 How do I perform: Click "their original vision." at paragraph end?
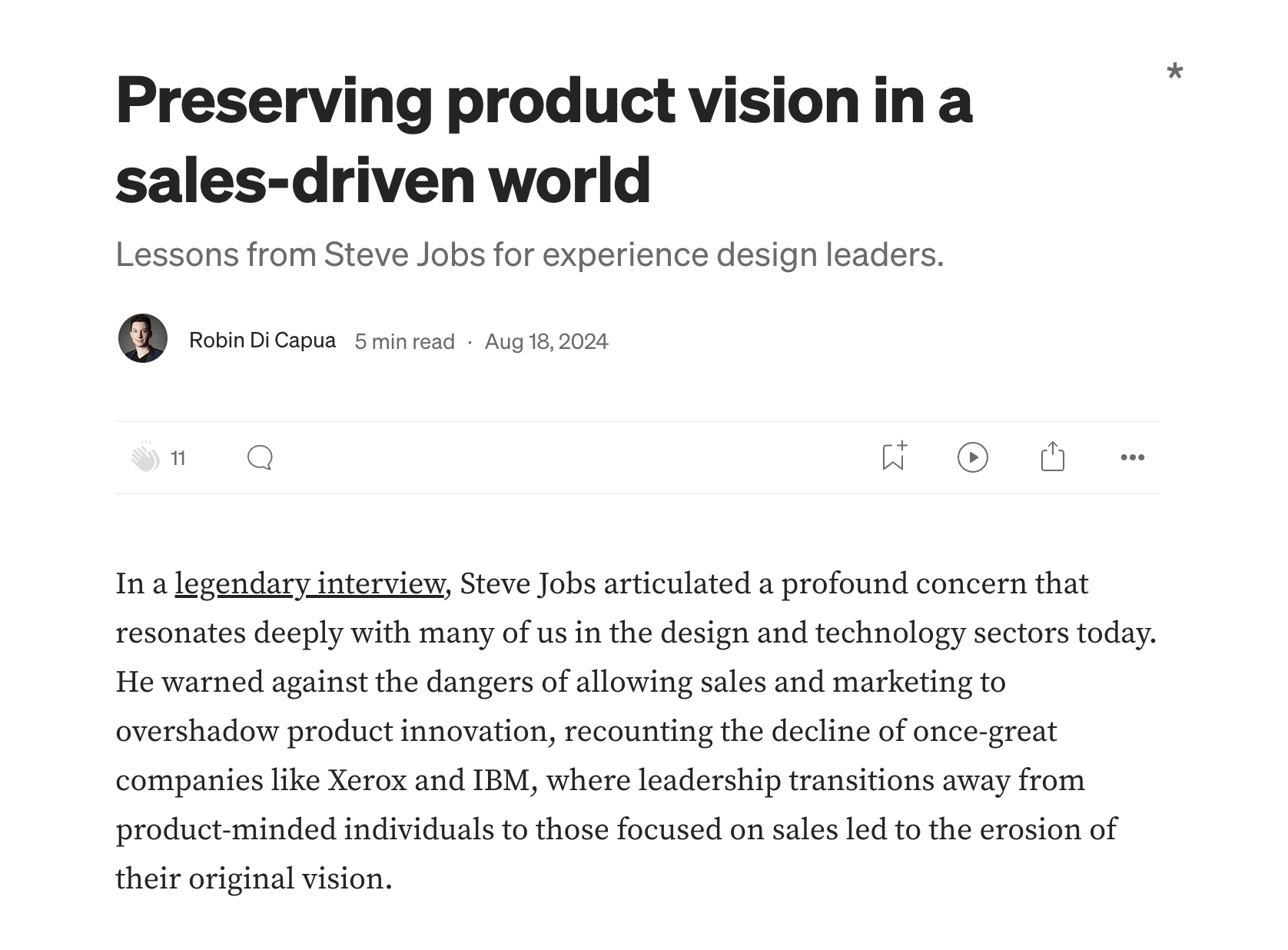(254, 879)
